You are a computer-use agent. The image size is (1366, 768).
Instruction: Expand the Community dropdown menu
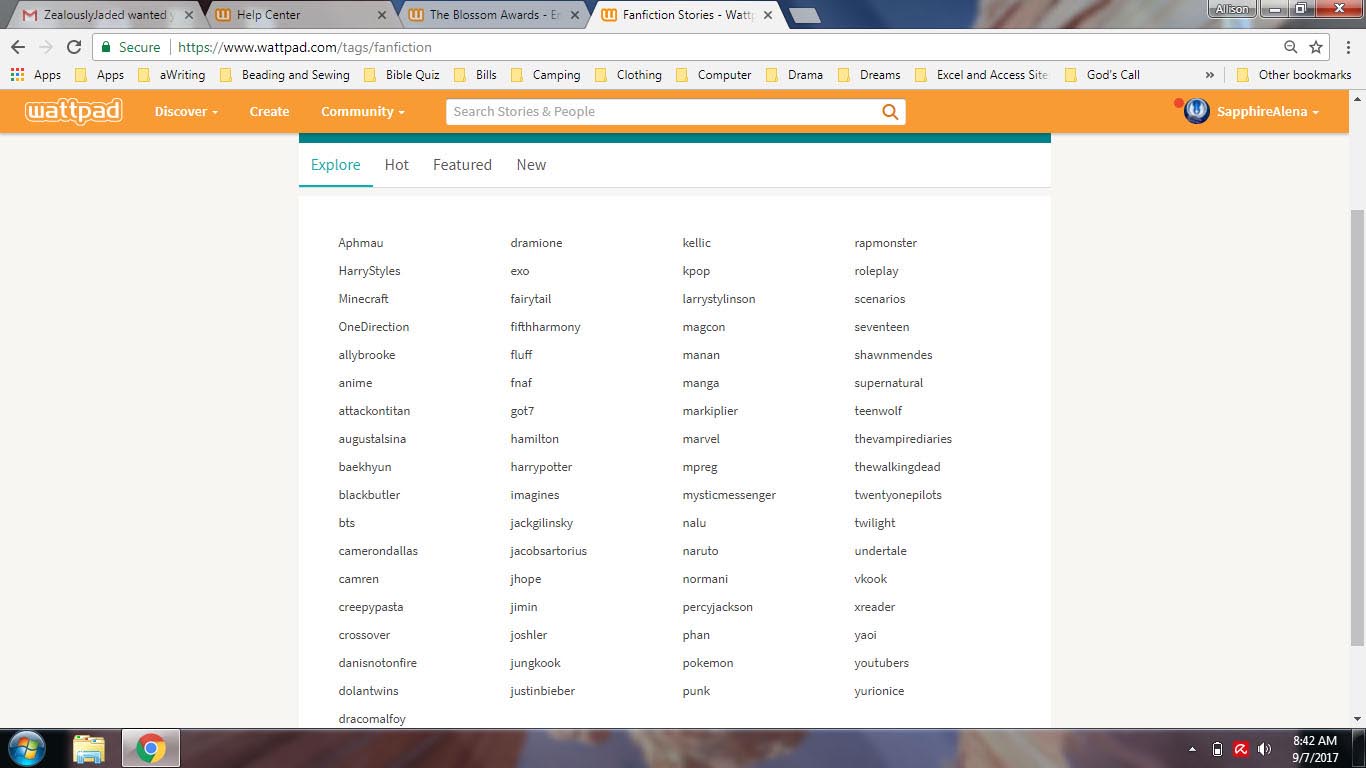[363, 112]
